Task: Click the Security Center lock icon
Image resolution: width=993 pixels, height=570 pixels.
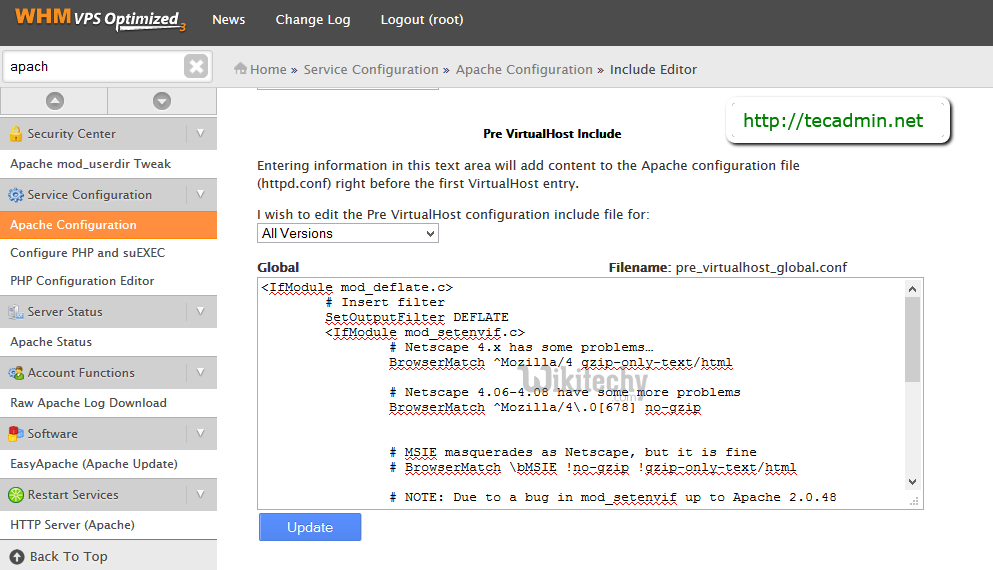Action: (15, 134)
